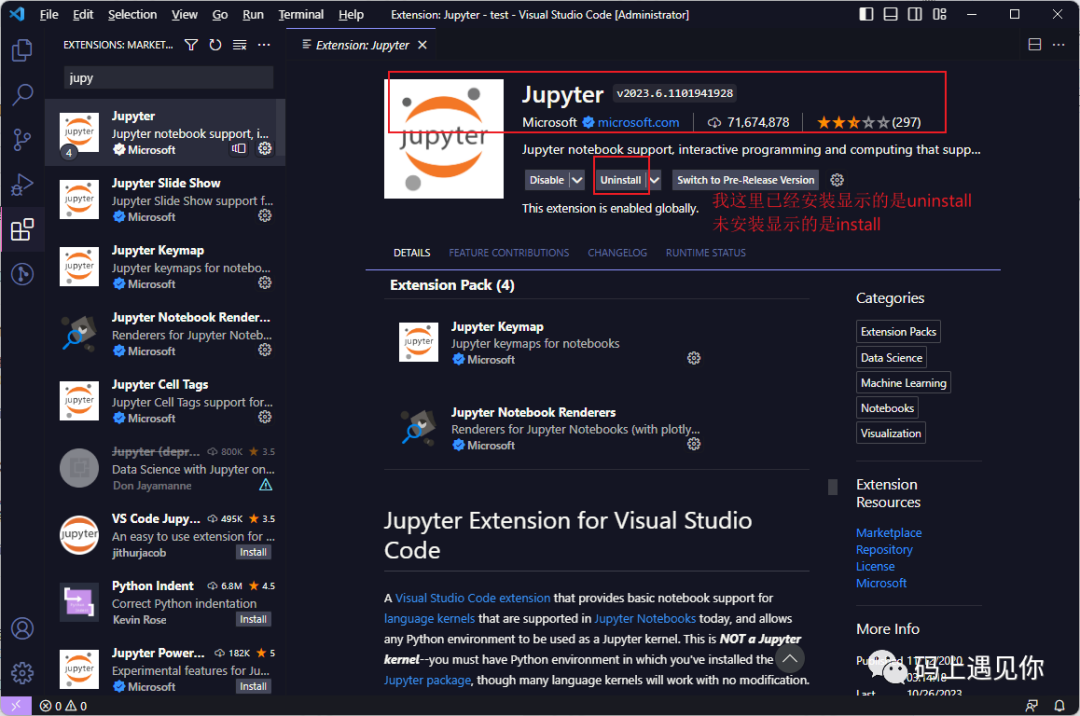
Task: Switch to Changelog tab
Action: [x=617, y=253]
